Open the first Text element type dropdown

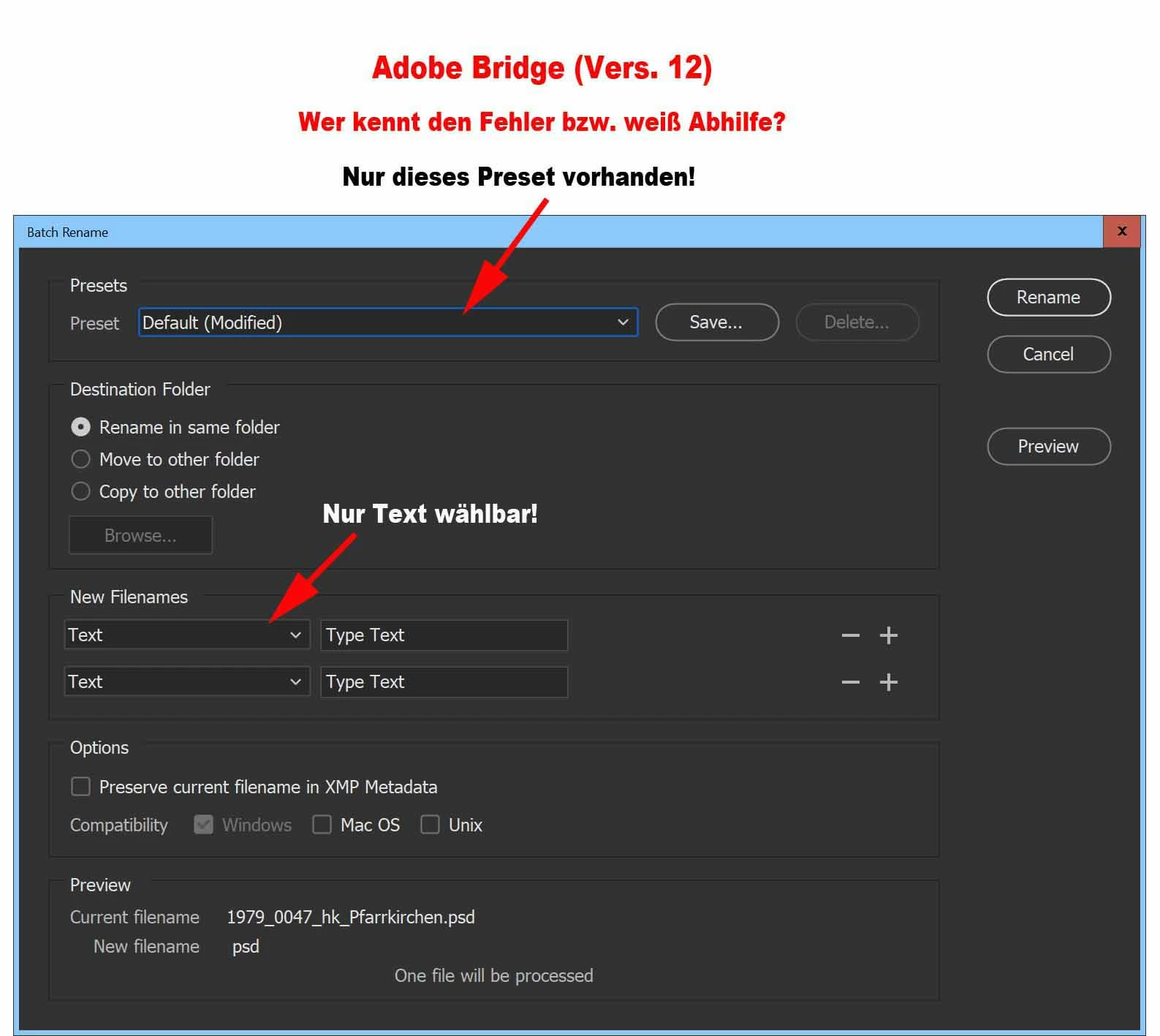(187, 635)
